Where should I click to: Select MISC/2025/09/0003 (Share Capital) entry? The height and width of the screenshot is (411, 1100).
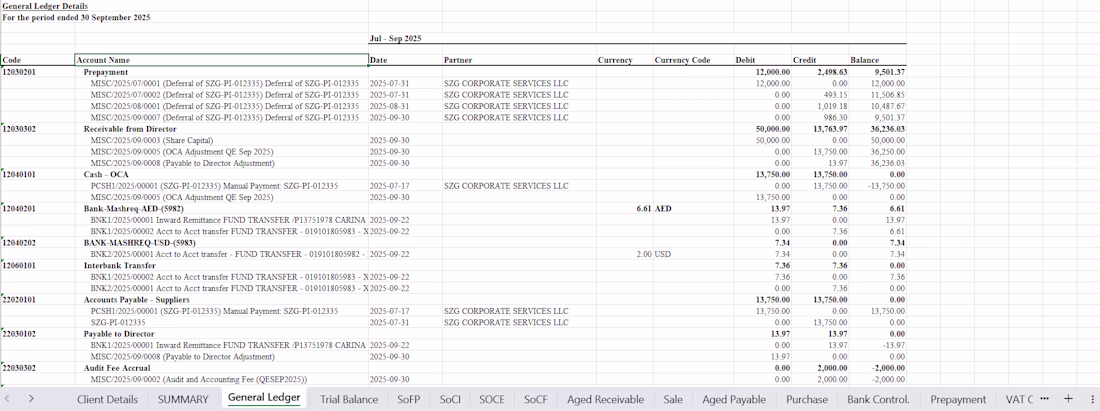pos(221,140)
